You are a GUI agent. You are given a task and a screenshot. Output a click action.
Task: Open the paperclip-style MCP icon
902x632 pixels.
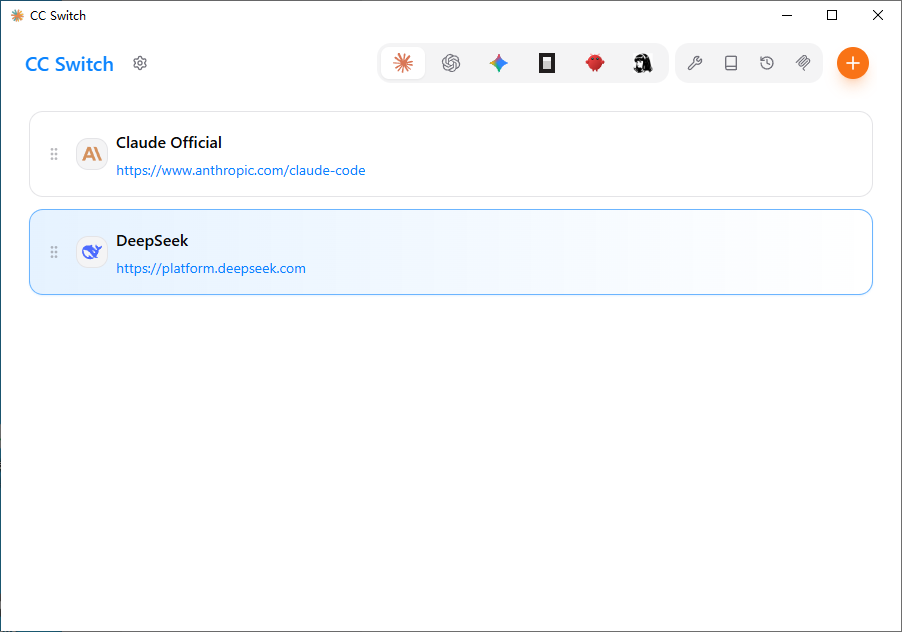803,63
